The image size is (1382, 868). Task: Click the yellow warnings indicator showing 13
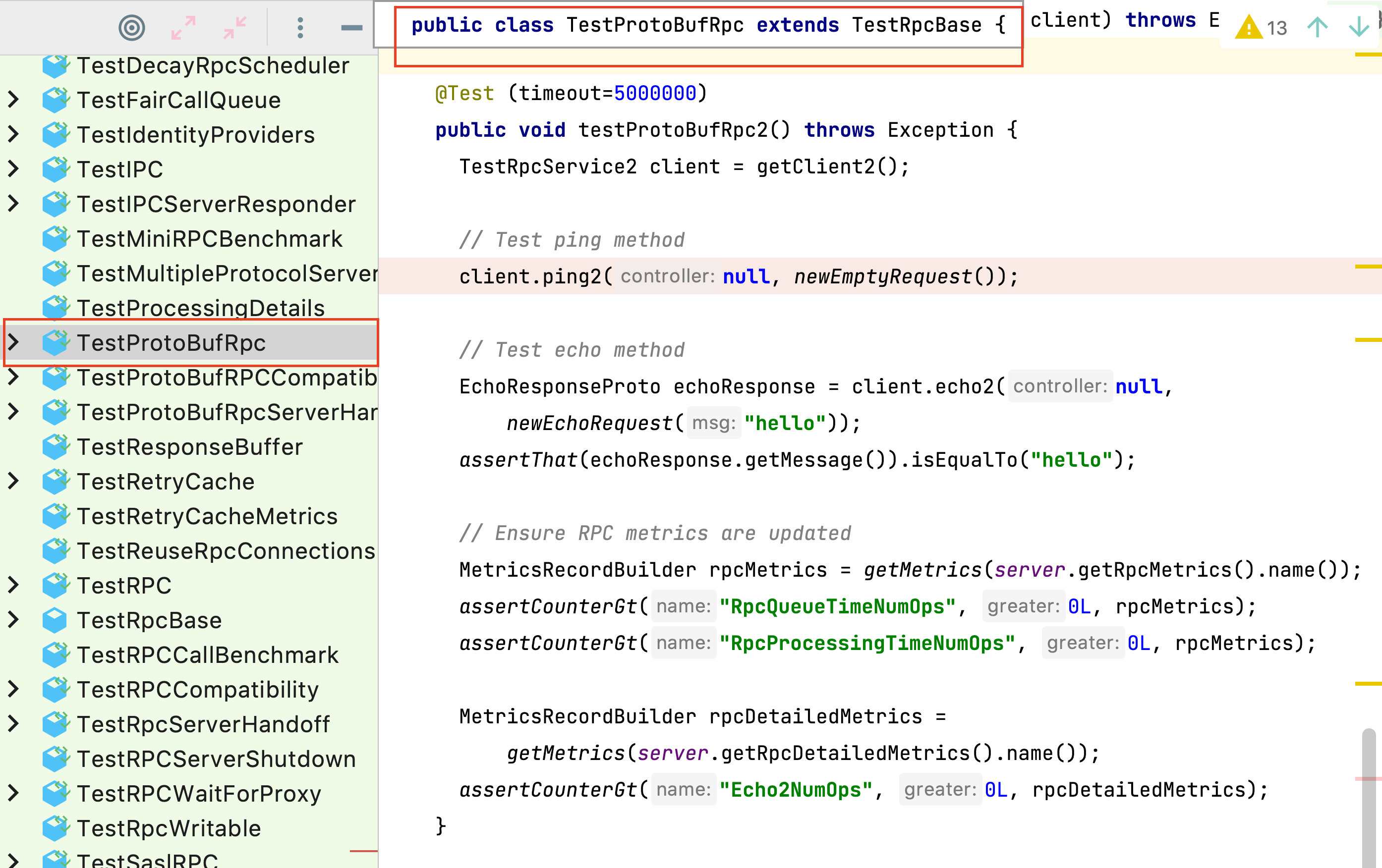pos(1261,28)
